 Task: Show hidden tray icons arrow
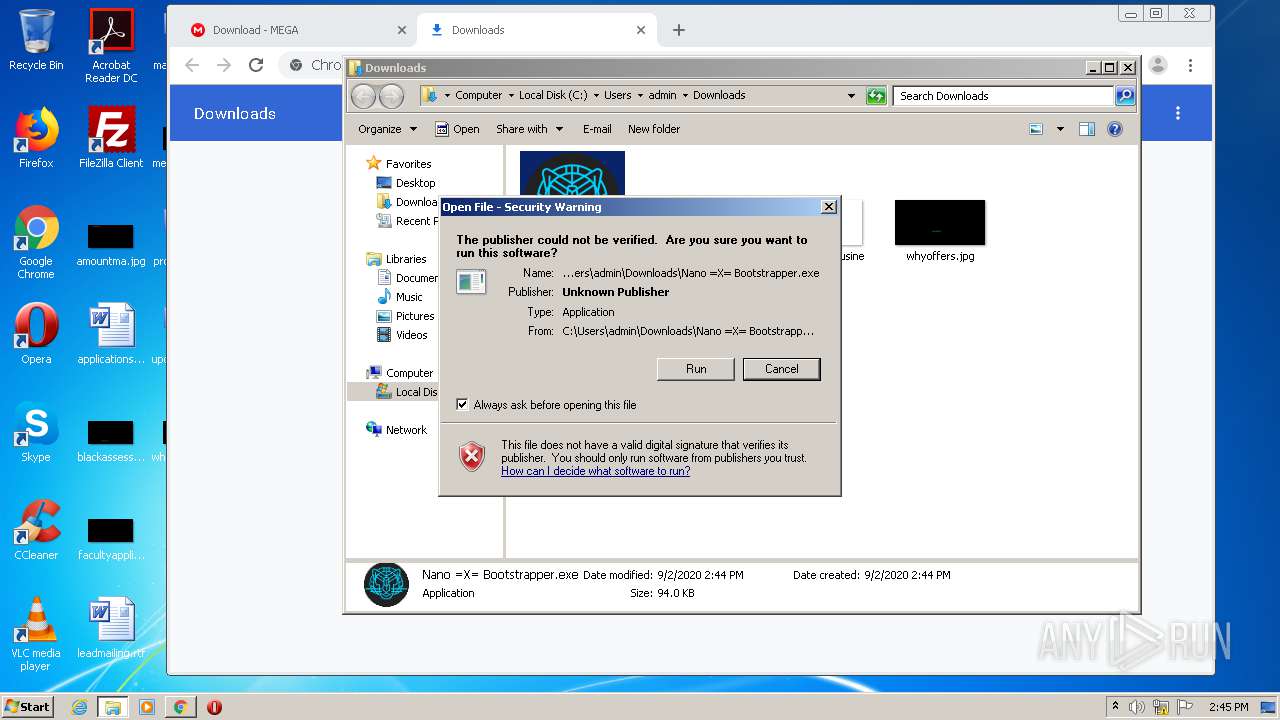[x=1115, y=707]
